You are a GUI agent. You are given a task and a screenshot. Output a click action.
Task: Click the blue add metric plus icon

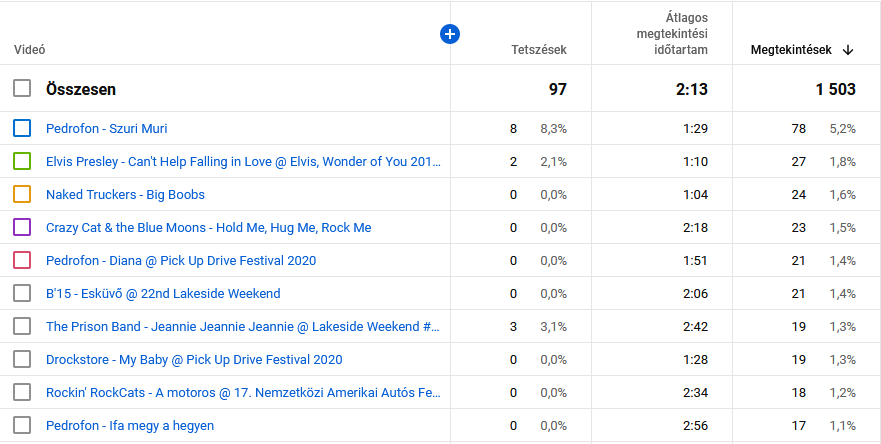450,34
